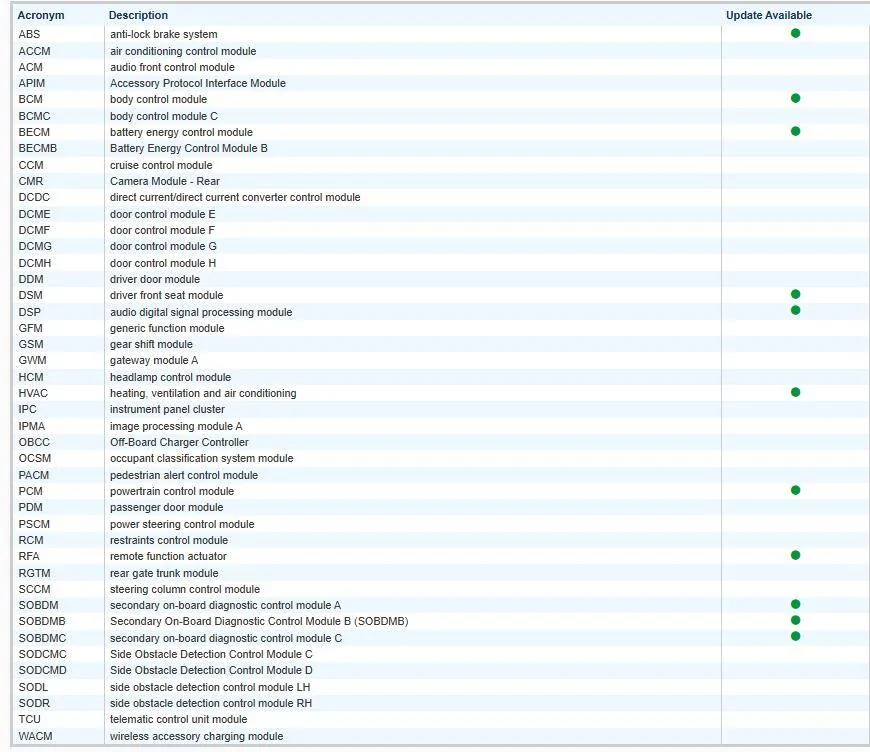Click the PCM green update dot
The width and height of the screenshot is (870, 752).
[795, 490]
